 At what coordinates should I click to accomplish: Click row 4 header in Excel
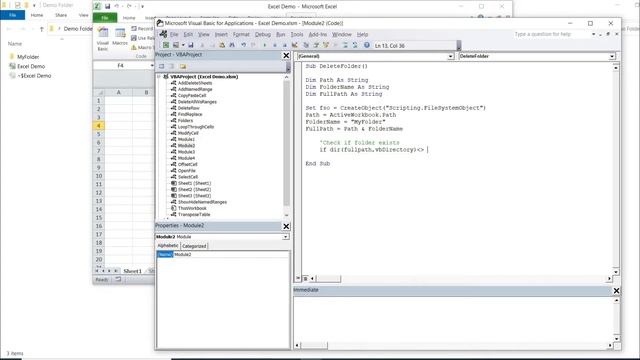coord(99,126)
